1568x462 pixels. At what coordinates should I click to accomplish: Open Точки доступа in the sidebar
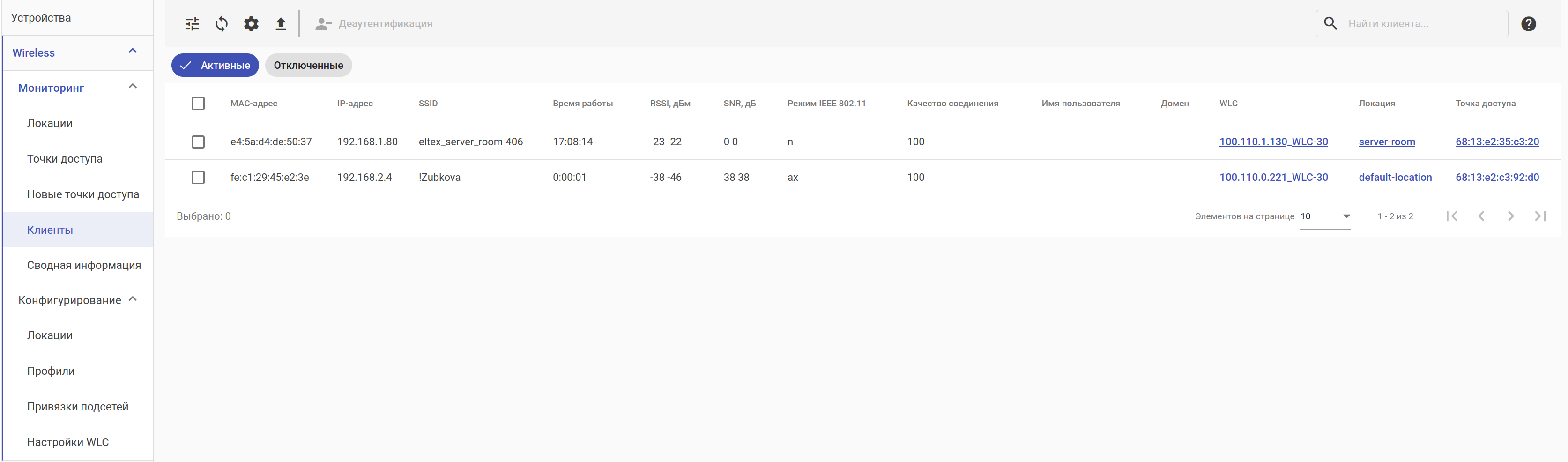pos(65,159)
